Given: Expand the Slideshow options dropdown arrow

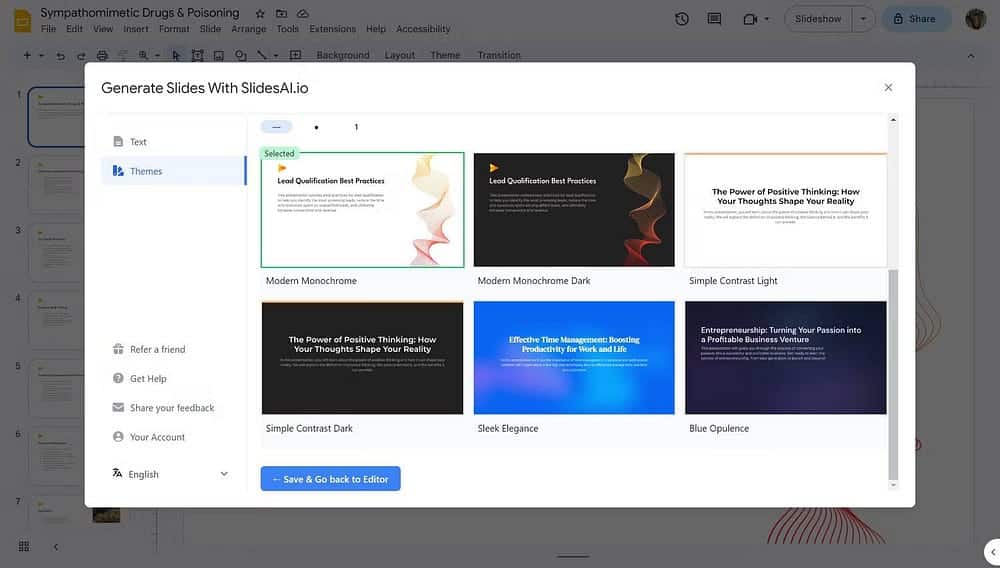Looking at the screenshot, I should pyautogui.click(x=863, y=19).
